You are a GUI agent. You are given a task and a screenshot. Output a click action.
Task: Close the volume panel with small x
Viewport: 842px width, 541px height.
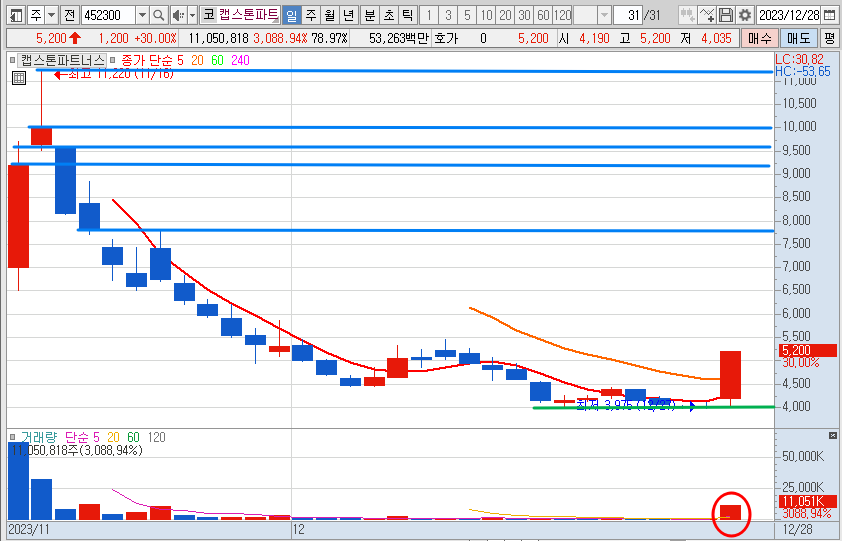[x=832, y=436]
